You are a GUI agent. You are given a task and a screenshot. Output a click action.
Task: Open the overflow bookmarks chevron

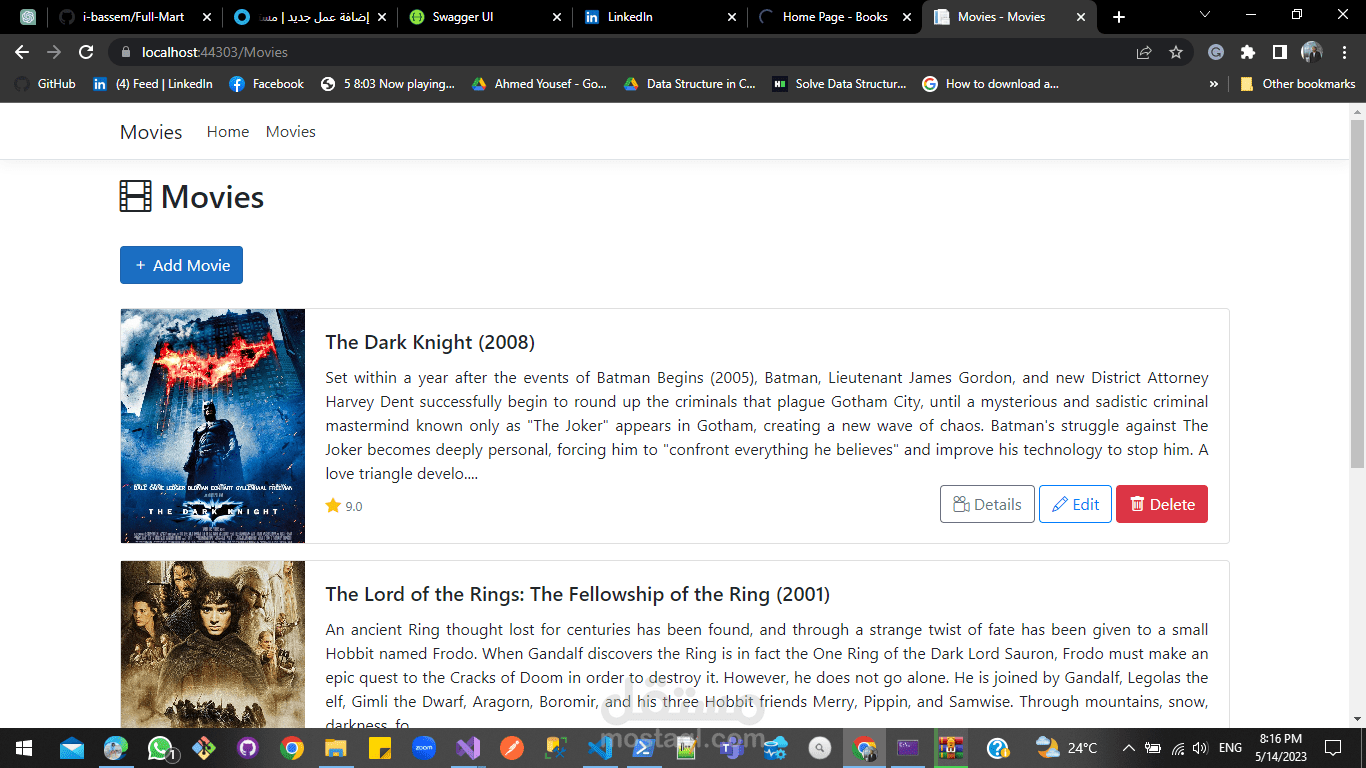1213,84
